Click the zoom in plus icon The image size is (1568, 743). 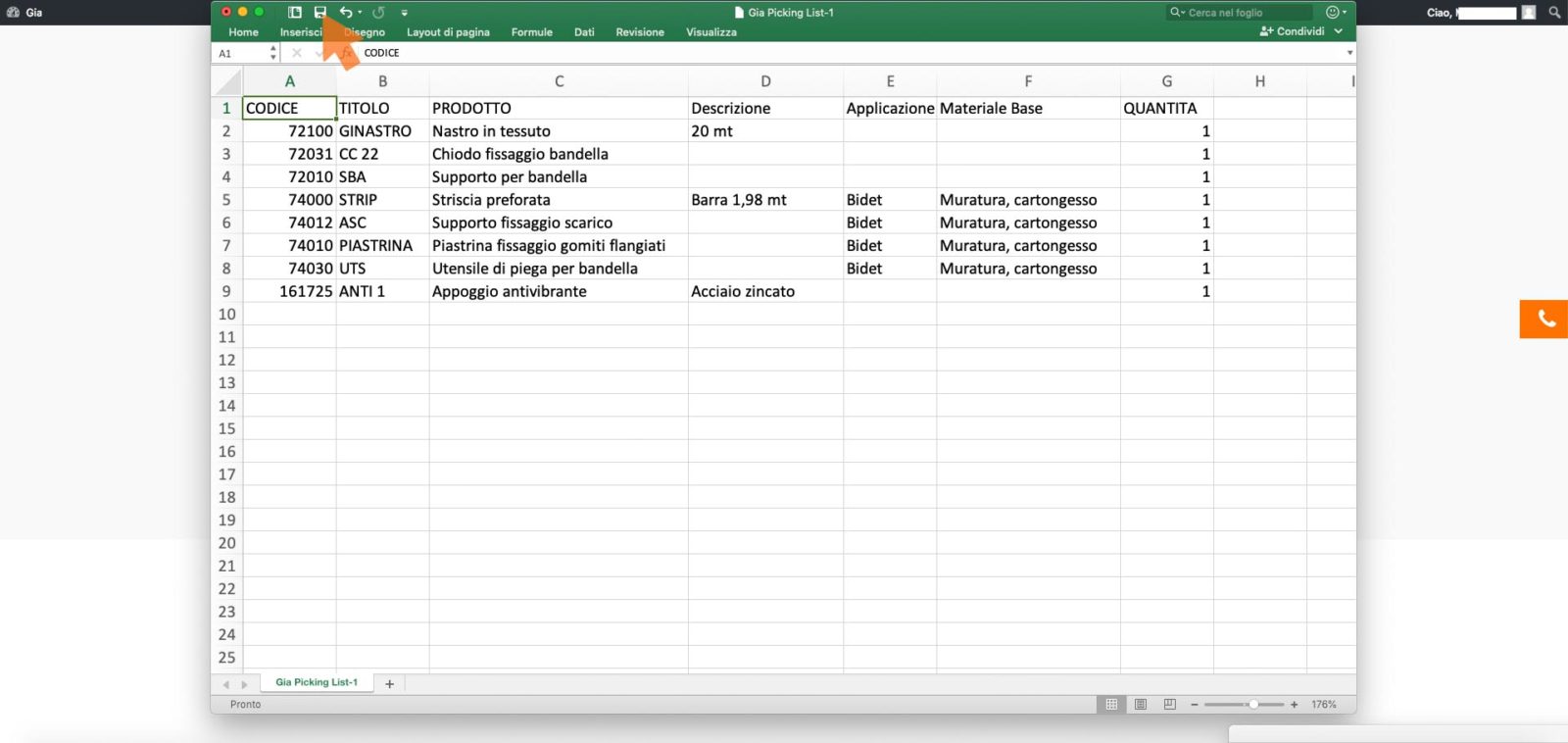coord(1295,705)
